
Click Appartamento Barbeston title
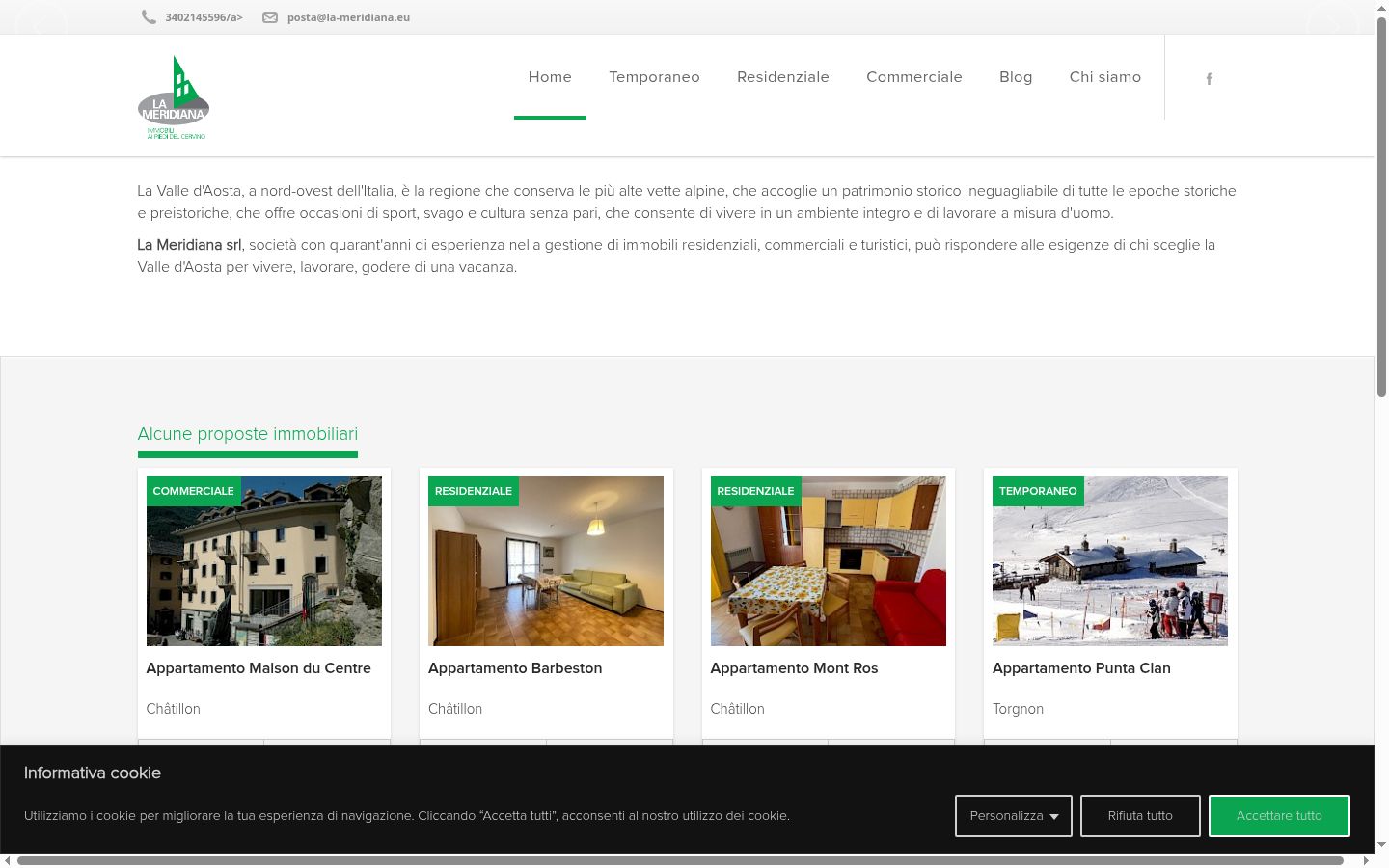coord(515,668)
